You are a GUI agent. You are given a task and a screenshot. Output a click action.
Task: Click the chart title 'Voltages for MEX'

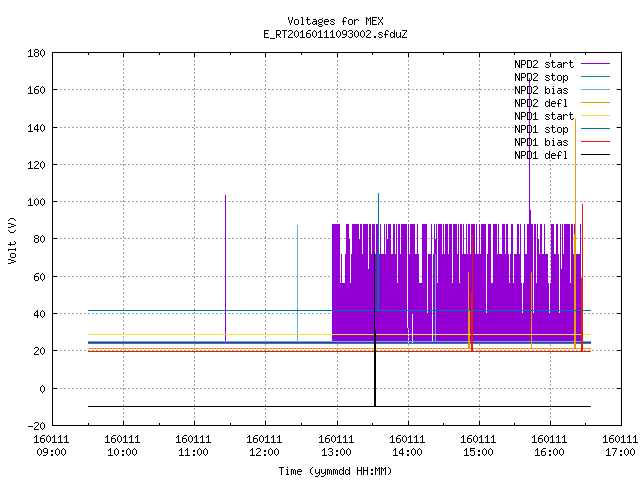coord(335,21)
